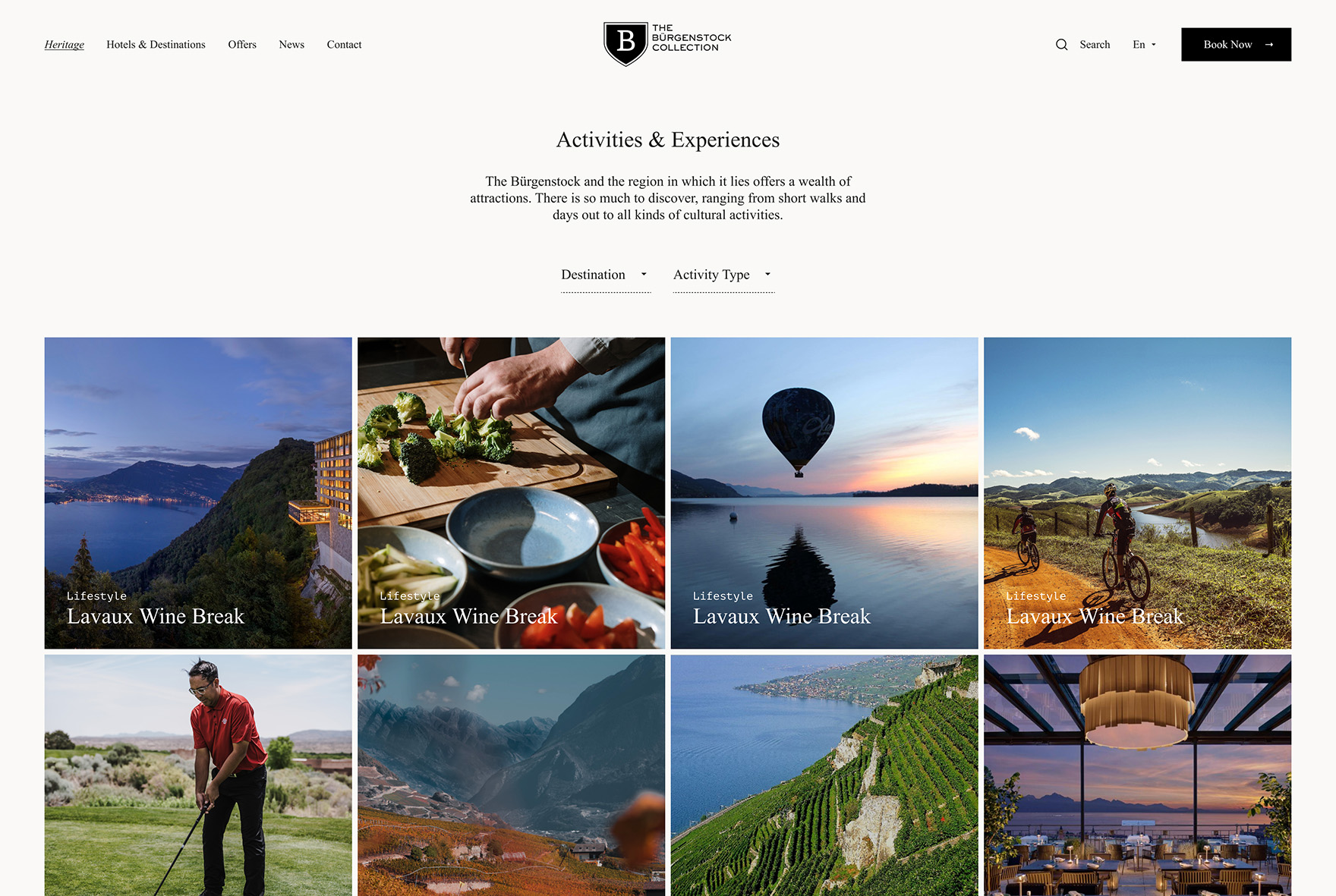The image size is (1336, 896).
Task: Select the News navigation link
Action: (291, 45)
